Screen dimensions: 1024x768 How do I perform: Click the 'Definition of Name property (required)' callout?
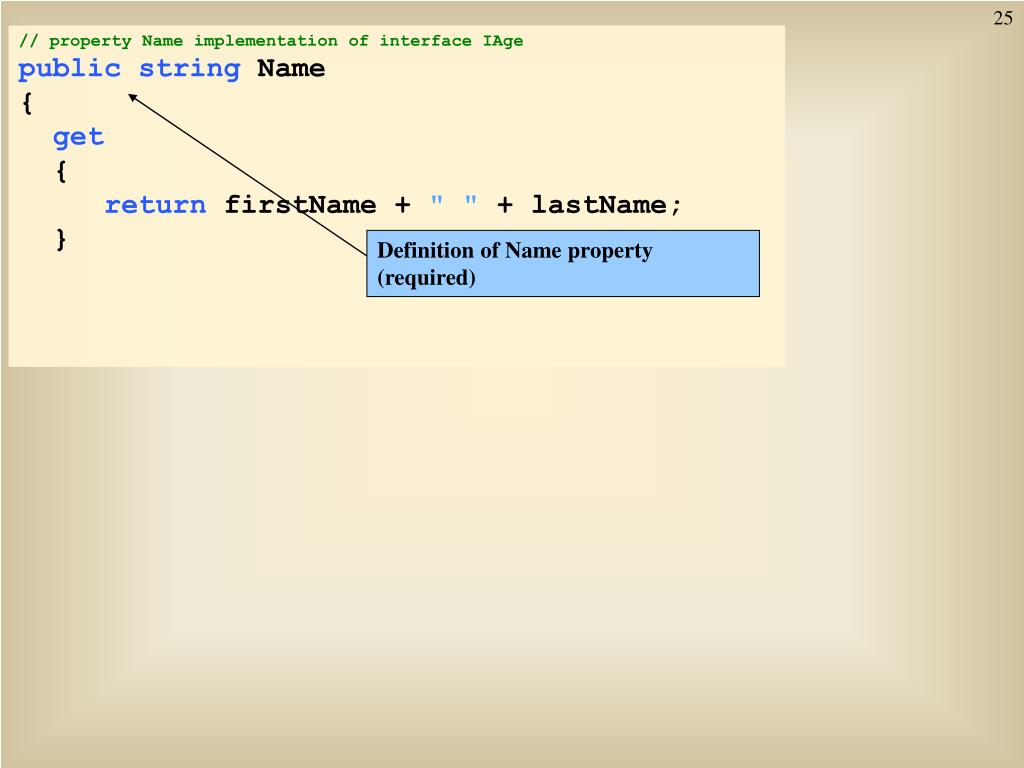pyautogui.click(x=563, y=264)
